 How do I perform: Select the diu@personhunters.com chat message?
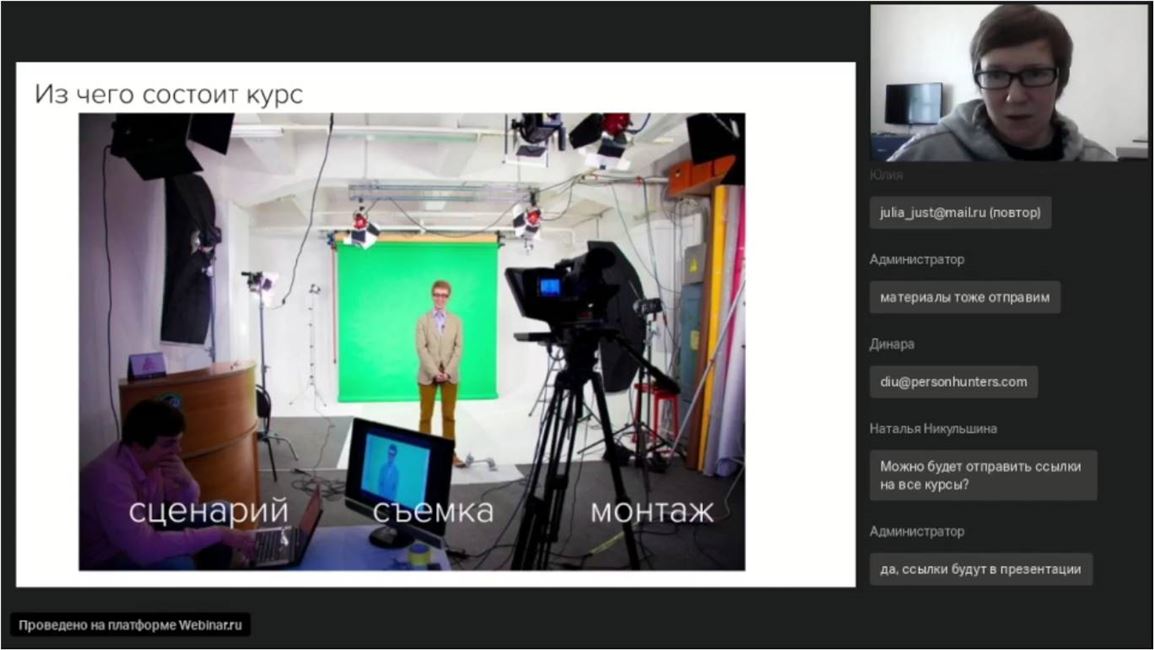click(953, 382)
